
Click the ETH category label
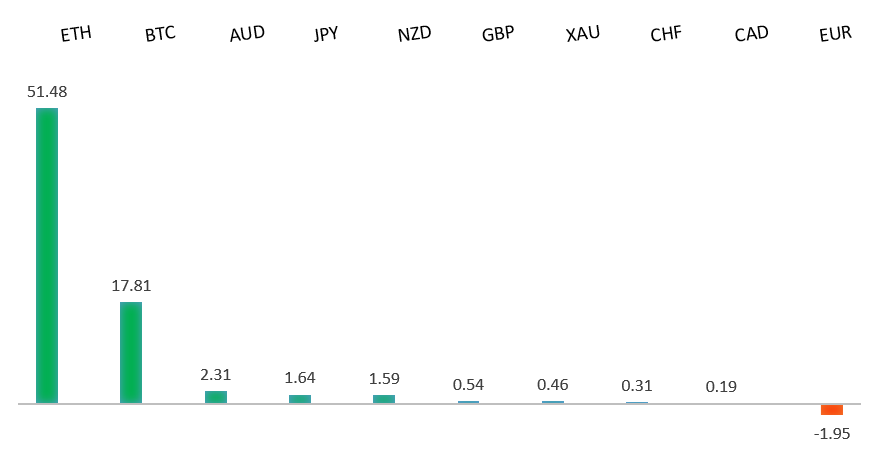pyautogui.click(x=76, y=34)
